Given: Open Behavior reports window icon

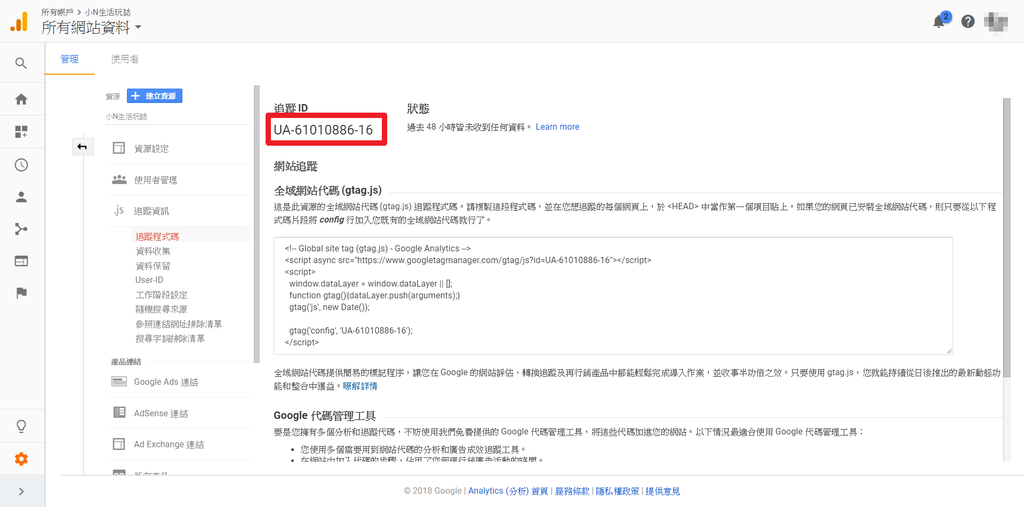Looking at the screenshot, I should (x=22, y=261).
